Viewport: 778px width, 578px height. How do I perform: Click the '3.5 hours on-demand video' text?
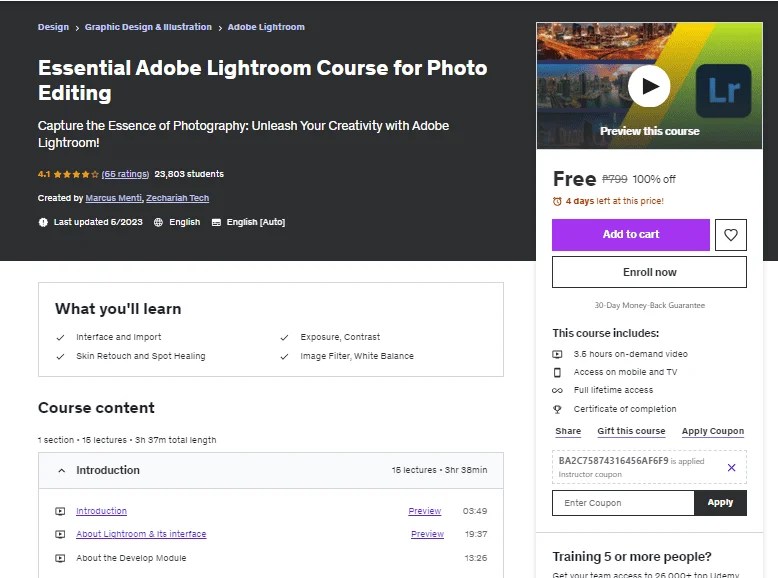[630, 354]
